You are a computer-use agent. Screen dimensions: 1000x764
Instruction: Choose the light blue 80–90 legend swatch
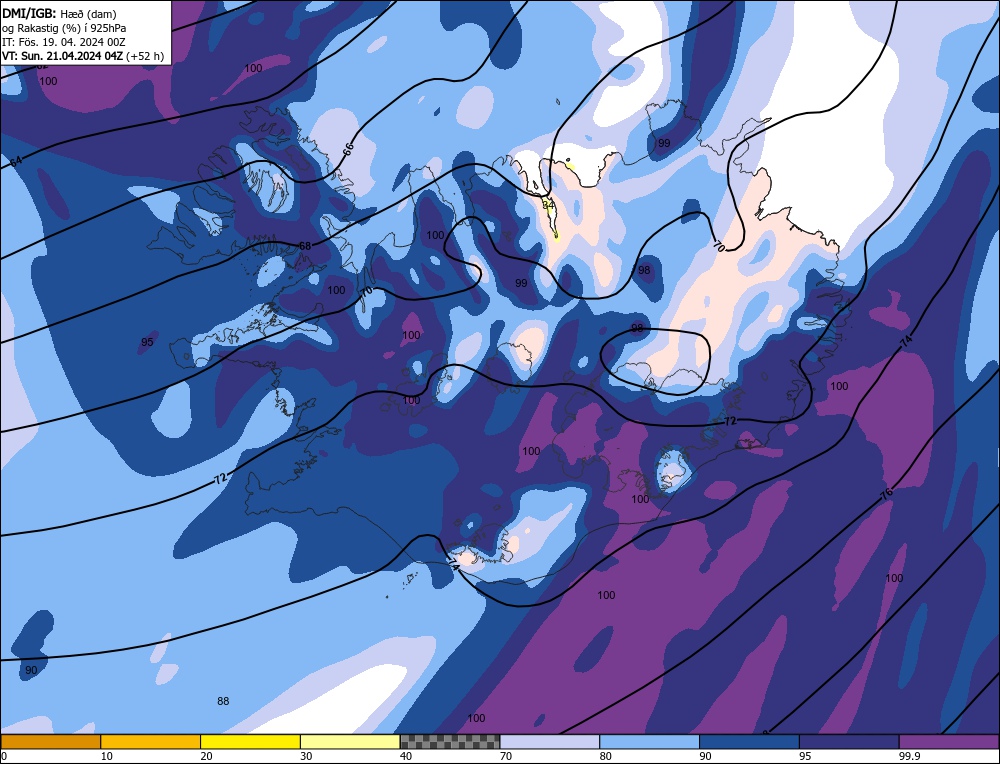pyautogui.click(x=649, y=742)
